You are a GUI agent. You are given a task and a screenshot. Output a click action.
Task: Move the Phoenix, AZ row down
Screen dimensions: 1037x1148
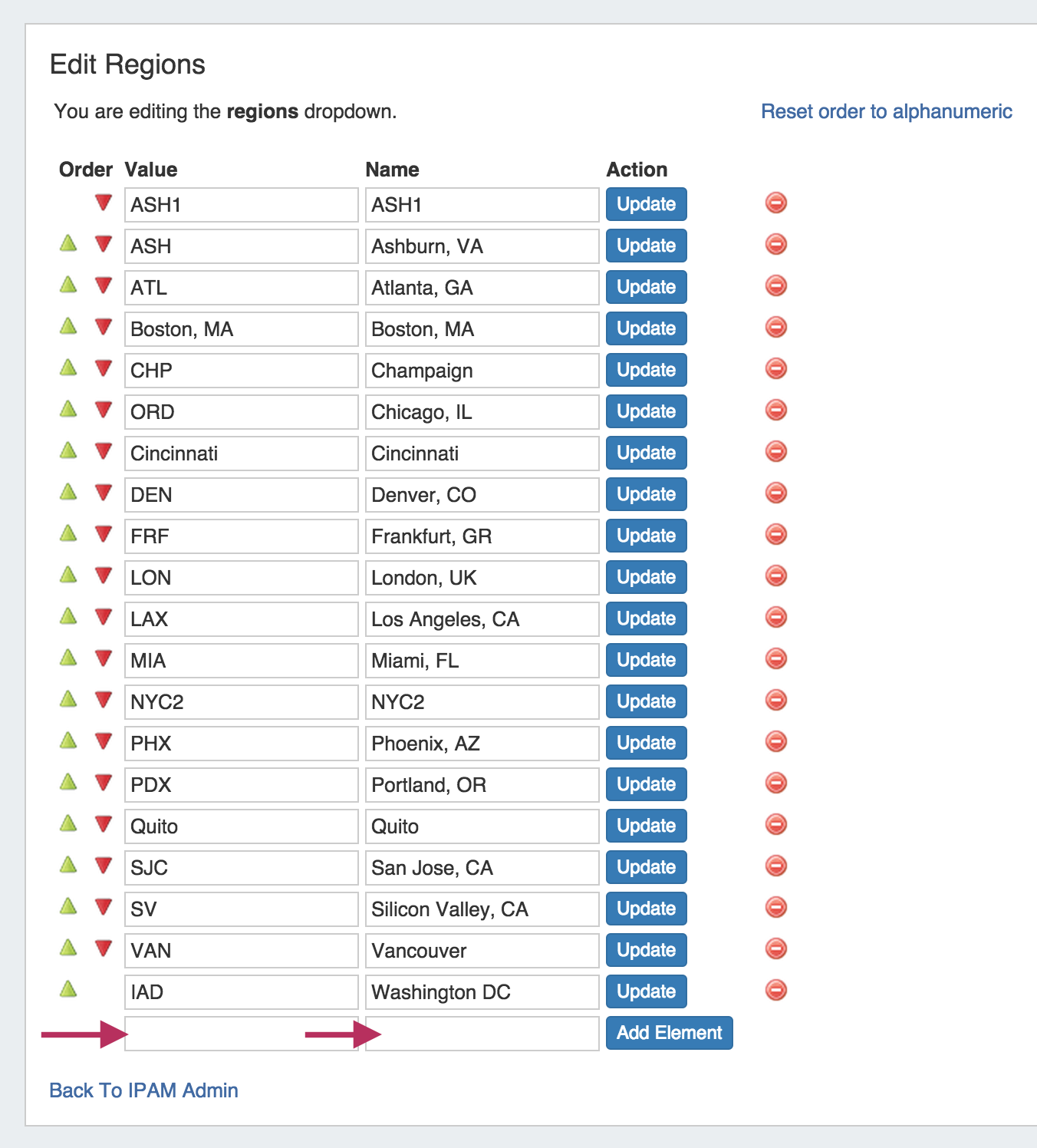tap(104, 741)
